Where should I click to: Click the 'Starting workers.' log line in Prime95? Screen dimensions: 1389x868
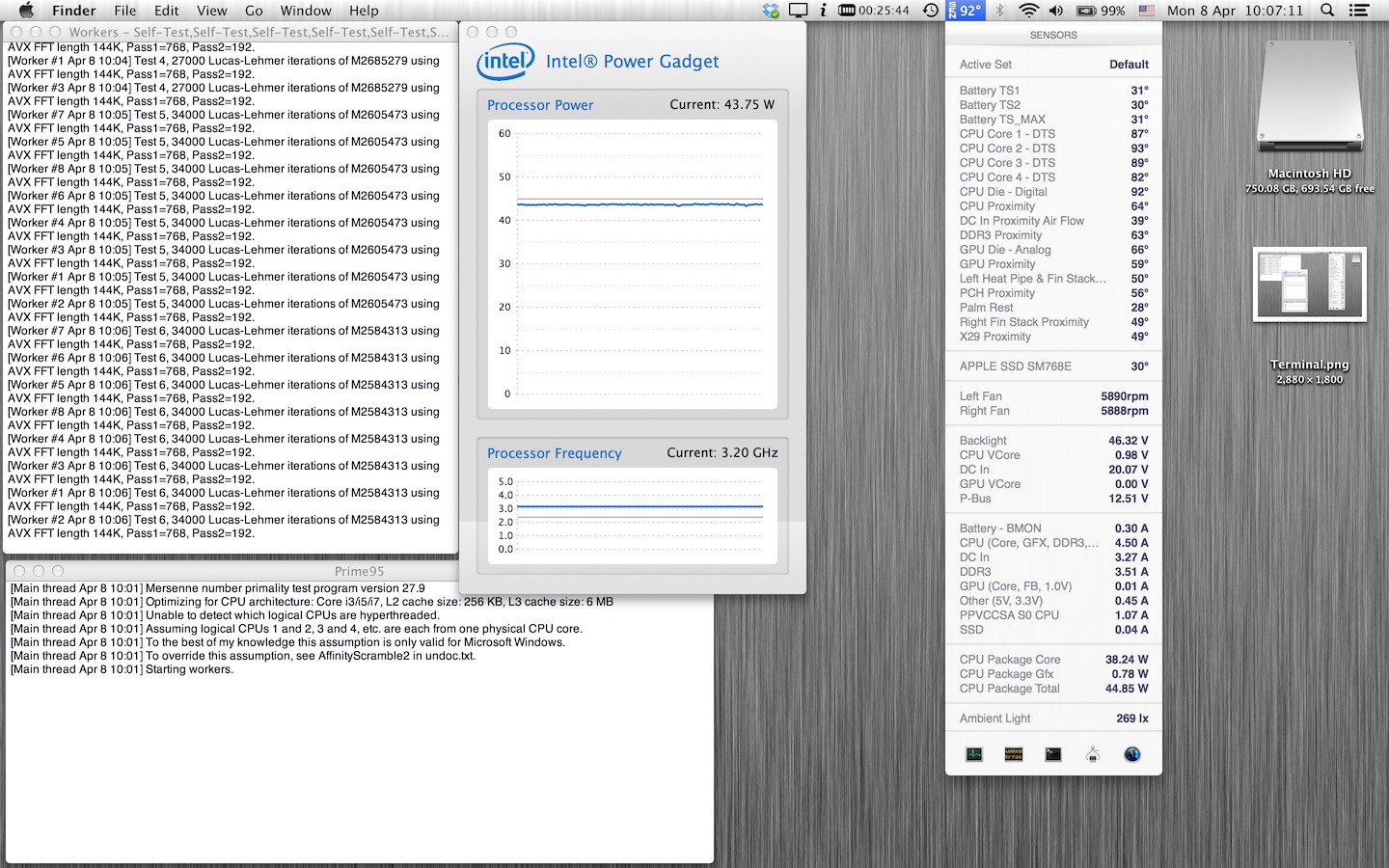(x=122, y=669)
